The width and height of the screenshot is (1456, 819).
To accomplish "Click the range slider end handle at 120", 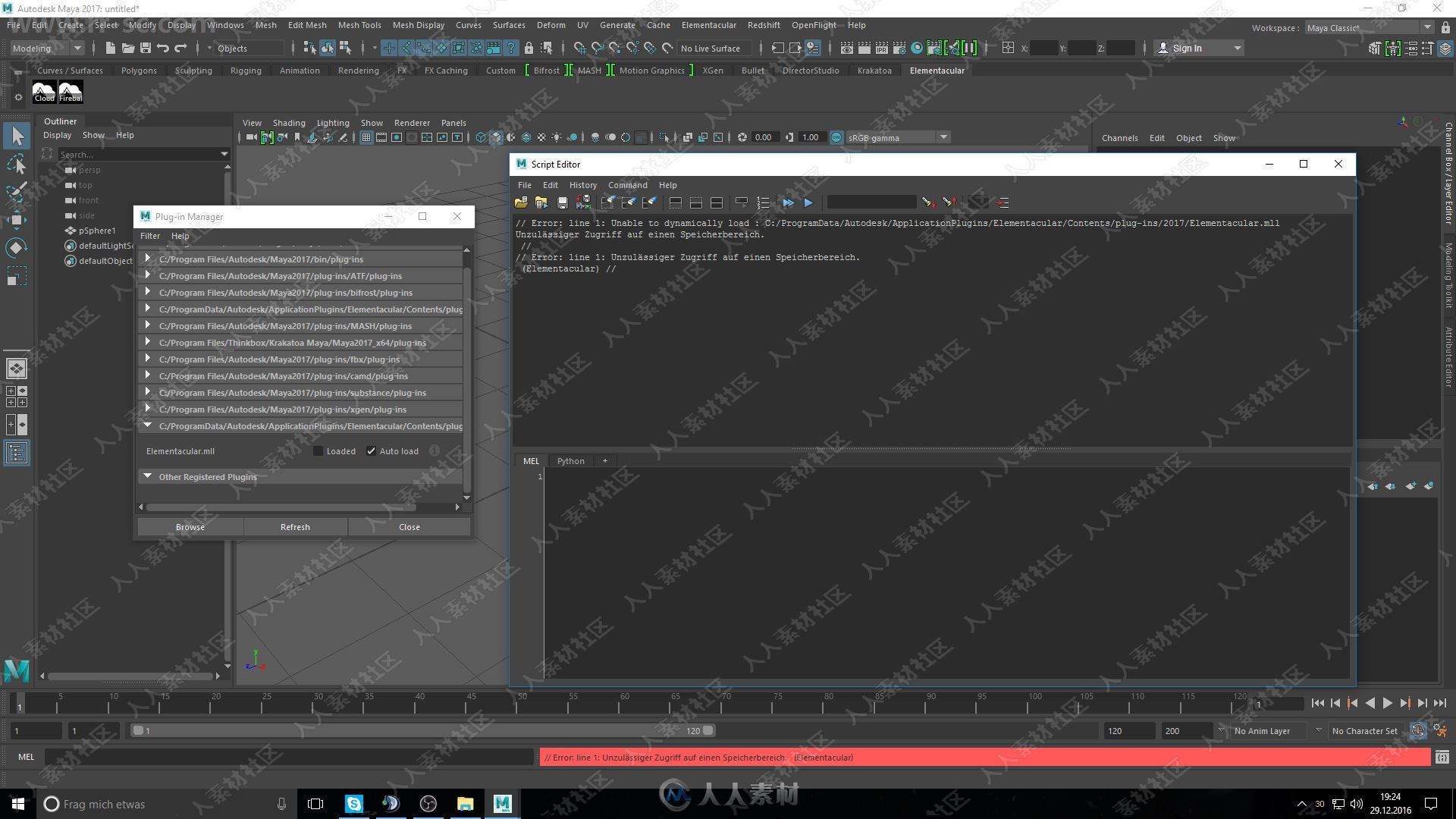I will click(x=708, y=731).
